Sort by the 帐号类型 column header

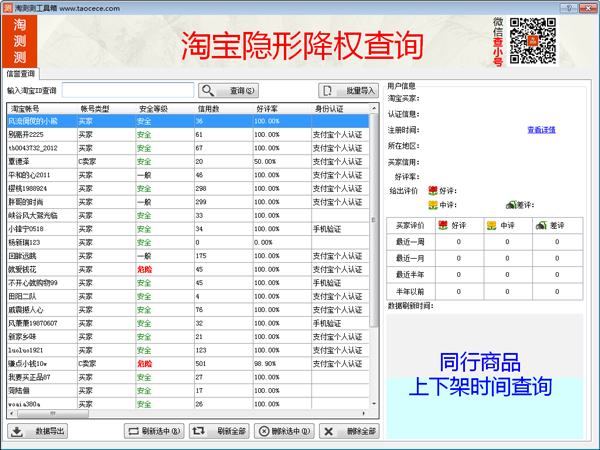[106, 109]
